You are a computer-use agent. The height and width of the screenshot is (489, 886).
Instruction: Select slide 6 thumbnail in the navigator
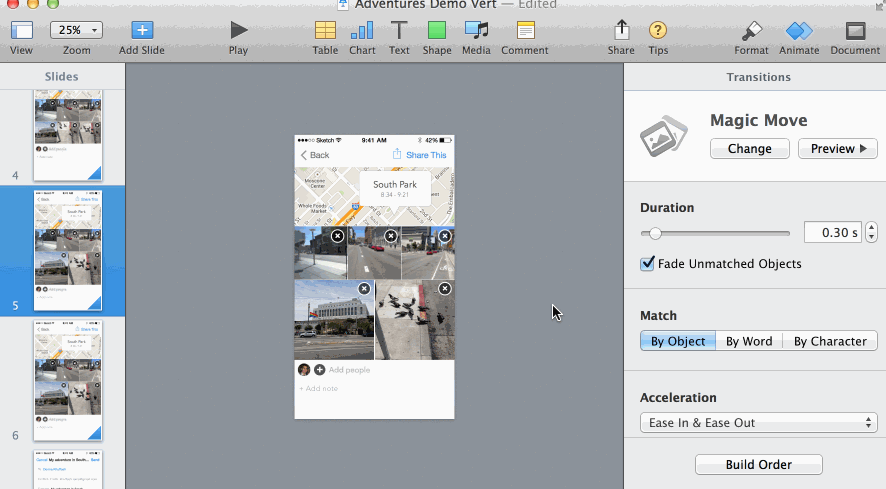(x=68, y=381)
